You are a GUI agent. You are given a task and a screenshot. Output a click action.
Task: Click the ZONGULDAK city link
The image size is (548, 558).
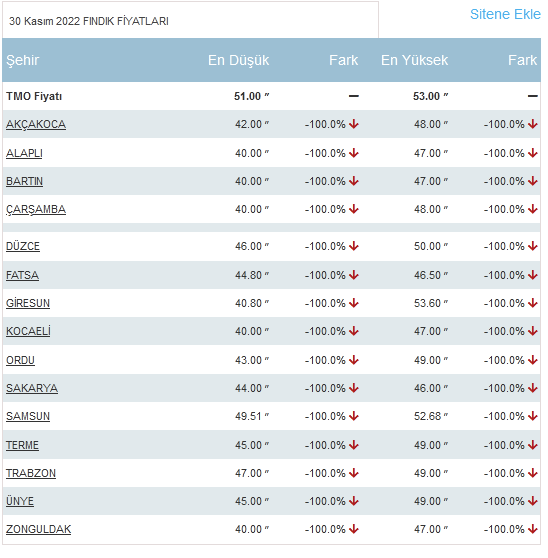click(39, 530)
